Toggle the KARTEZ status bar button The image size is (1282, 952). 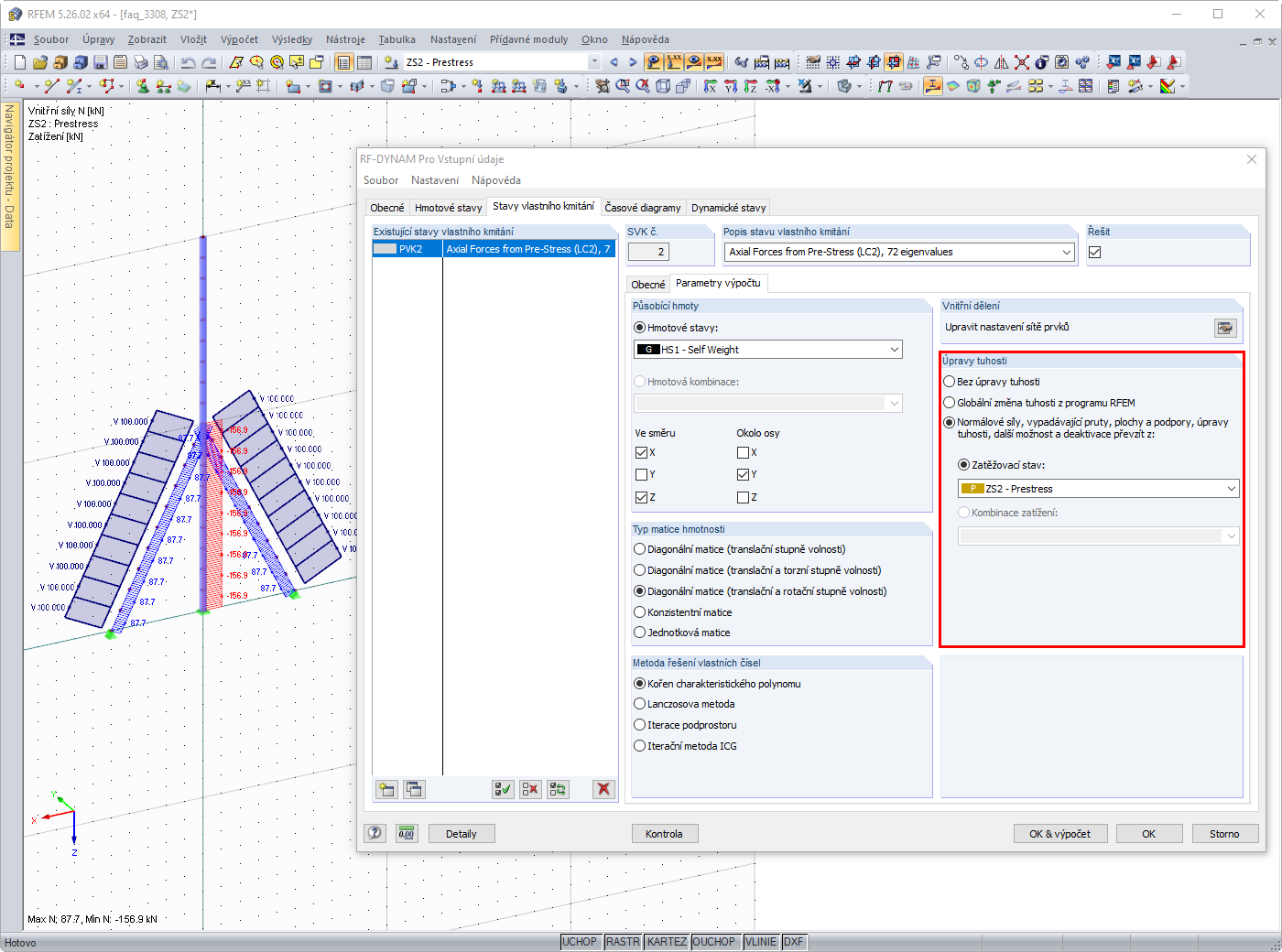pos(667,942)
